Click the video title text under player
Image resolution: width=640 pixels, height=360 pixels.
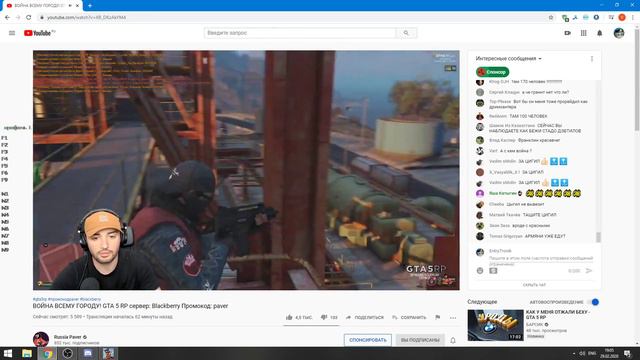point(130,306)
